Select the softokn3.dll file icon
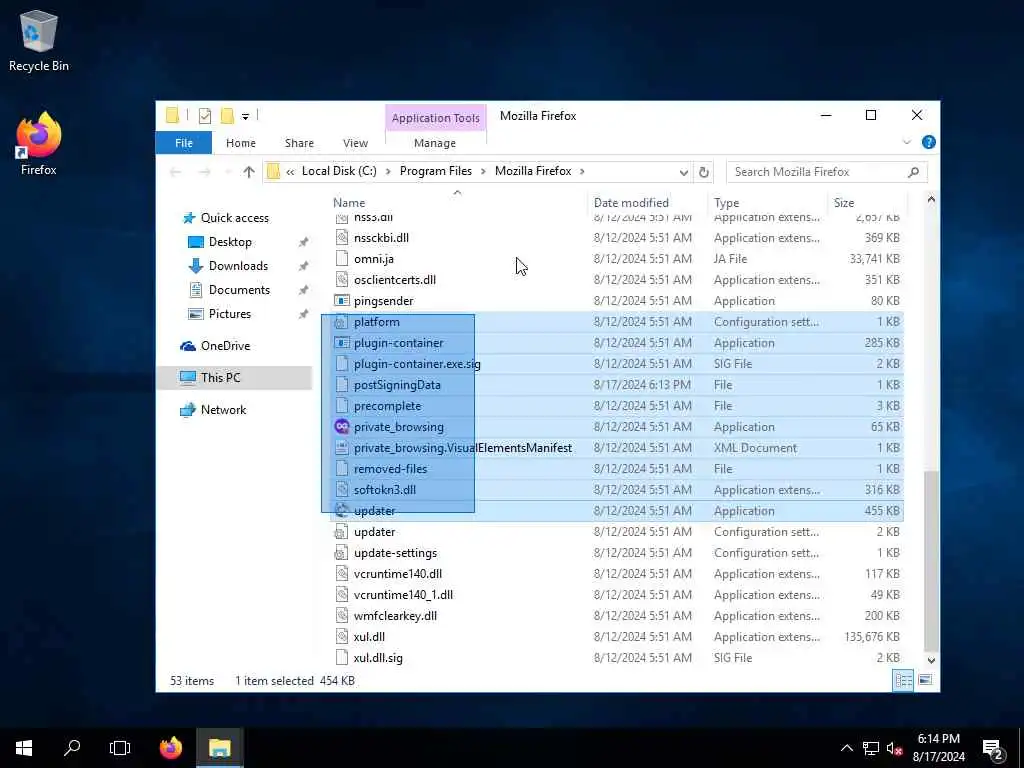 click(x=342, y=490)
